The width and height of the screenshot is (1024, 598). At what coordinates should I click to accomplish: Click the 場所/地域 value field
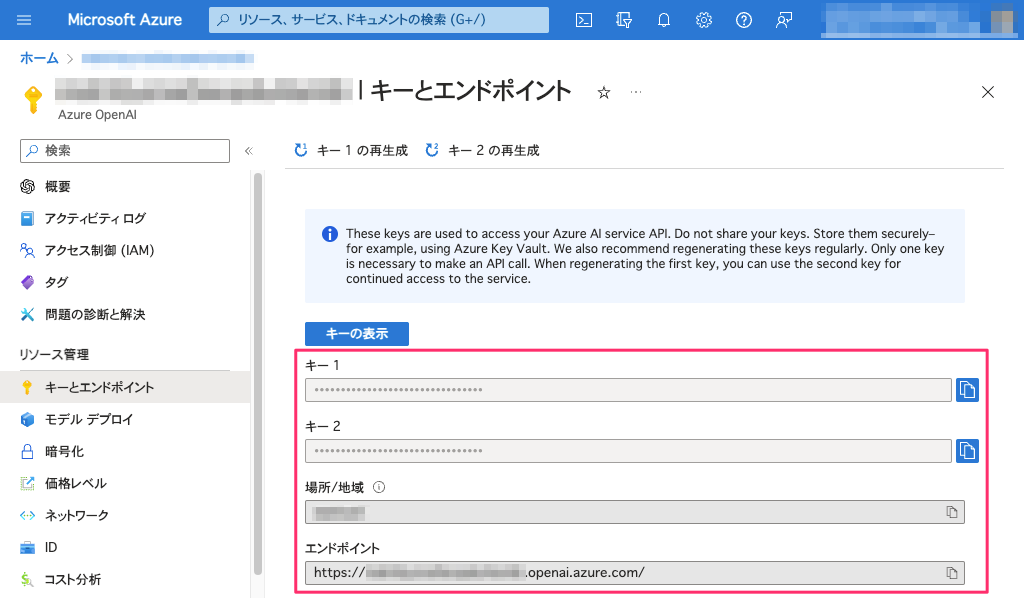tap(635, 512)
